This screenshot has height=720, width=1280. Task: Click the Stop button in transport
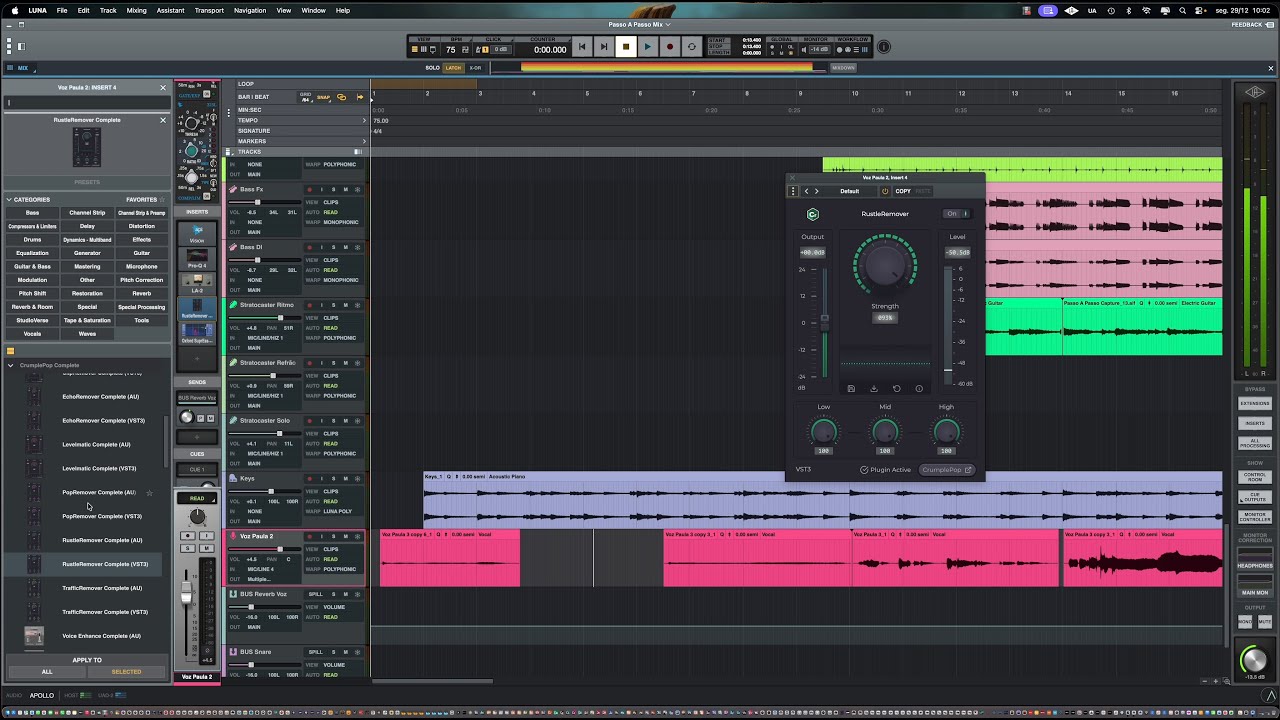626,47
